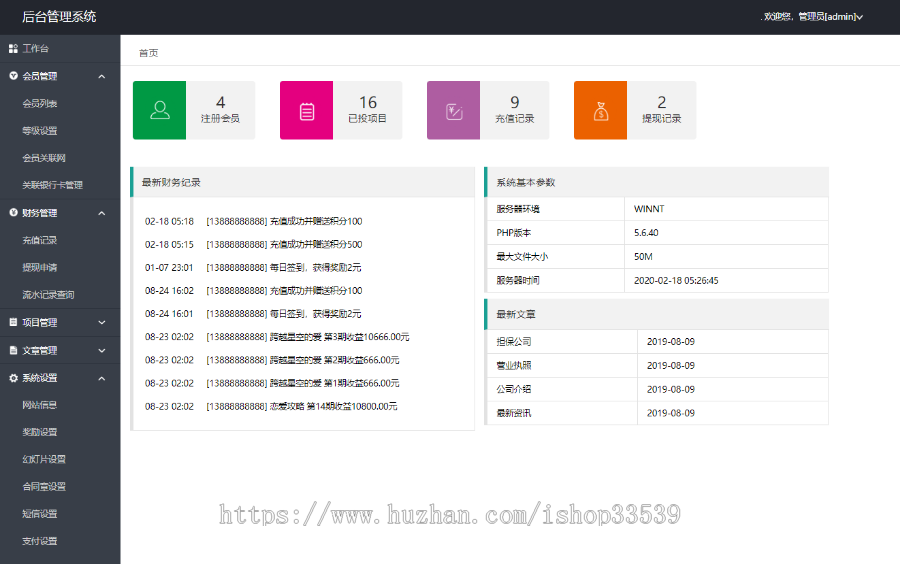The height and width of the screenshot is (564, 900).
Task: Click the WINNT server environment value
Action: click(x=649, y=209)
